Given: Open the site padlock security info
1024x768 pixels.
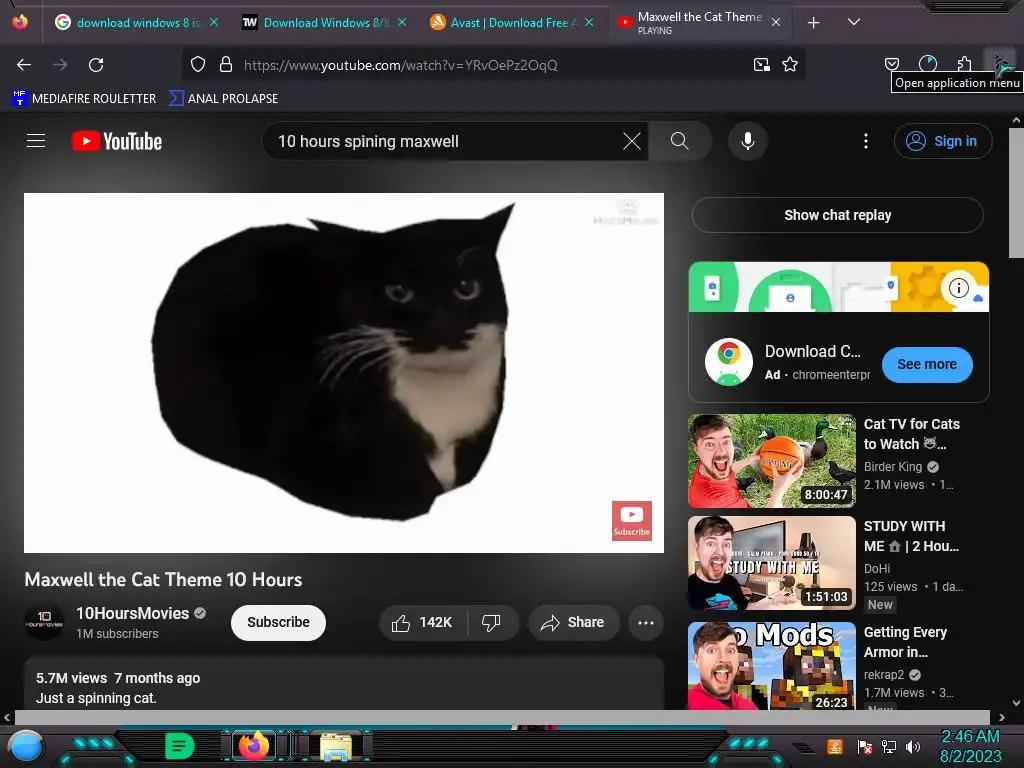Looking at the screenshot, I should pyautogui.click(x=226, y=65).
